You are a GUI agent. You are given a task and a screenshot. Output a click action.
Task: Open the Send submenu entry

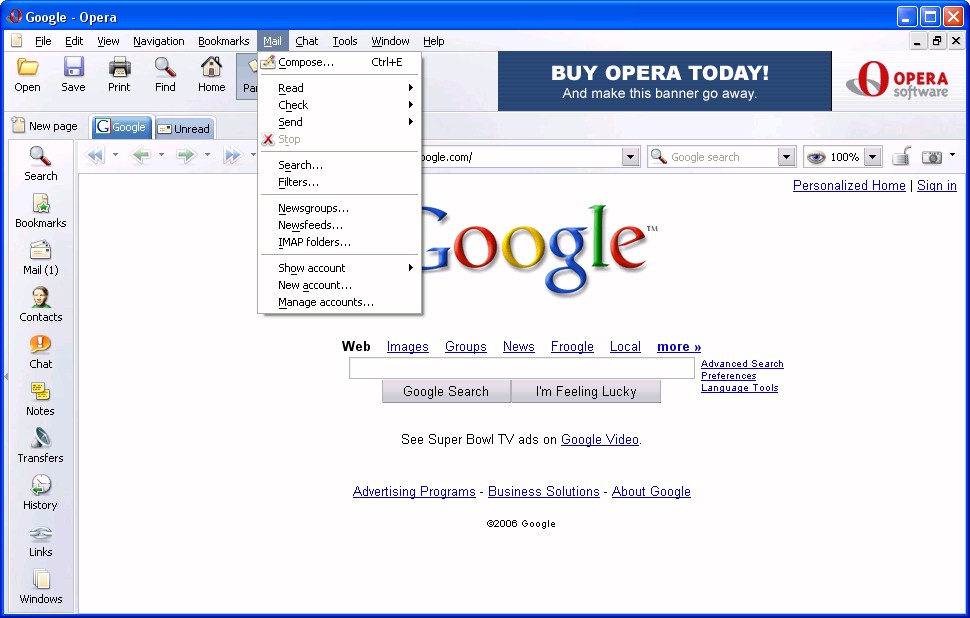coord(340,122)
